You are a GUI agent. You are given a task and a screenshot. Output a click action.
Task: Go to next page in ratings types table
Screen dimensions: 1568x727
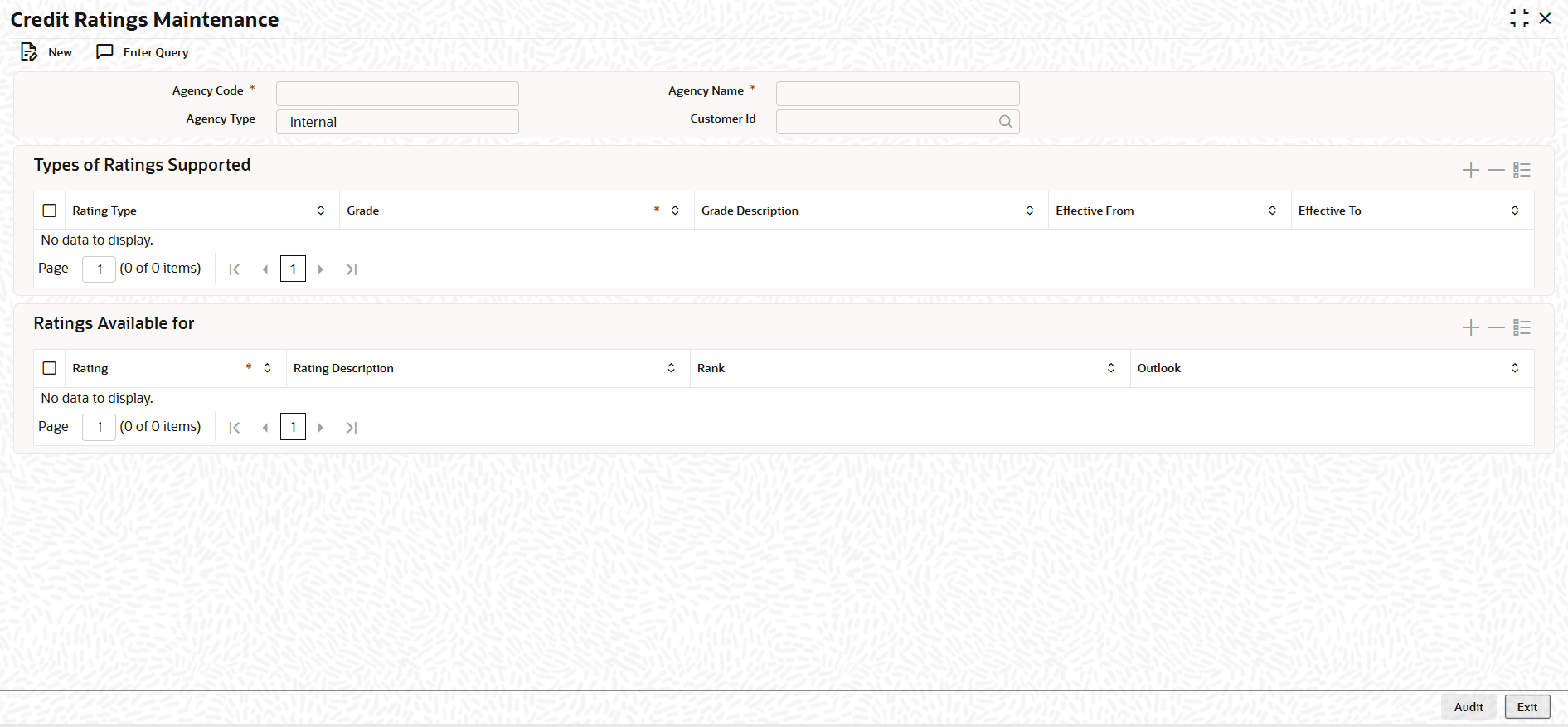(321, 269)
